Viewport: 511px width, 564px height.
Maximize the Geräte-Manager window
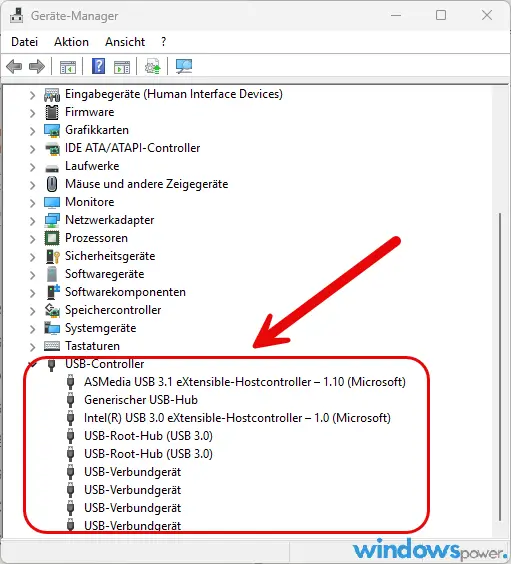tap(441, 15)
